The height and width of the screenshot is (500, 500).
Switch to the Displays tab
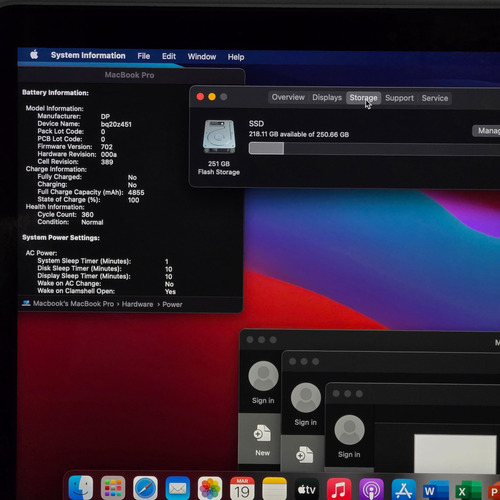[327, 98]
